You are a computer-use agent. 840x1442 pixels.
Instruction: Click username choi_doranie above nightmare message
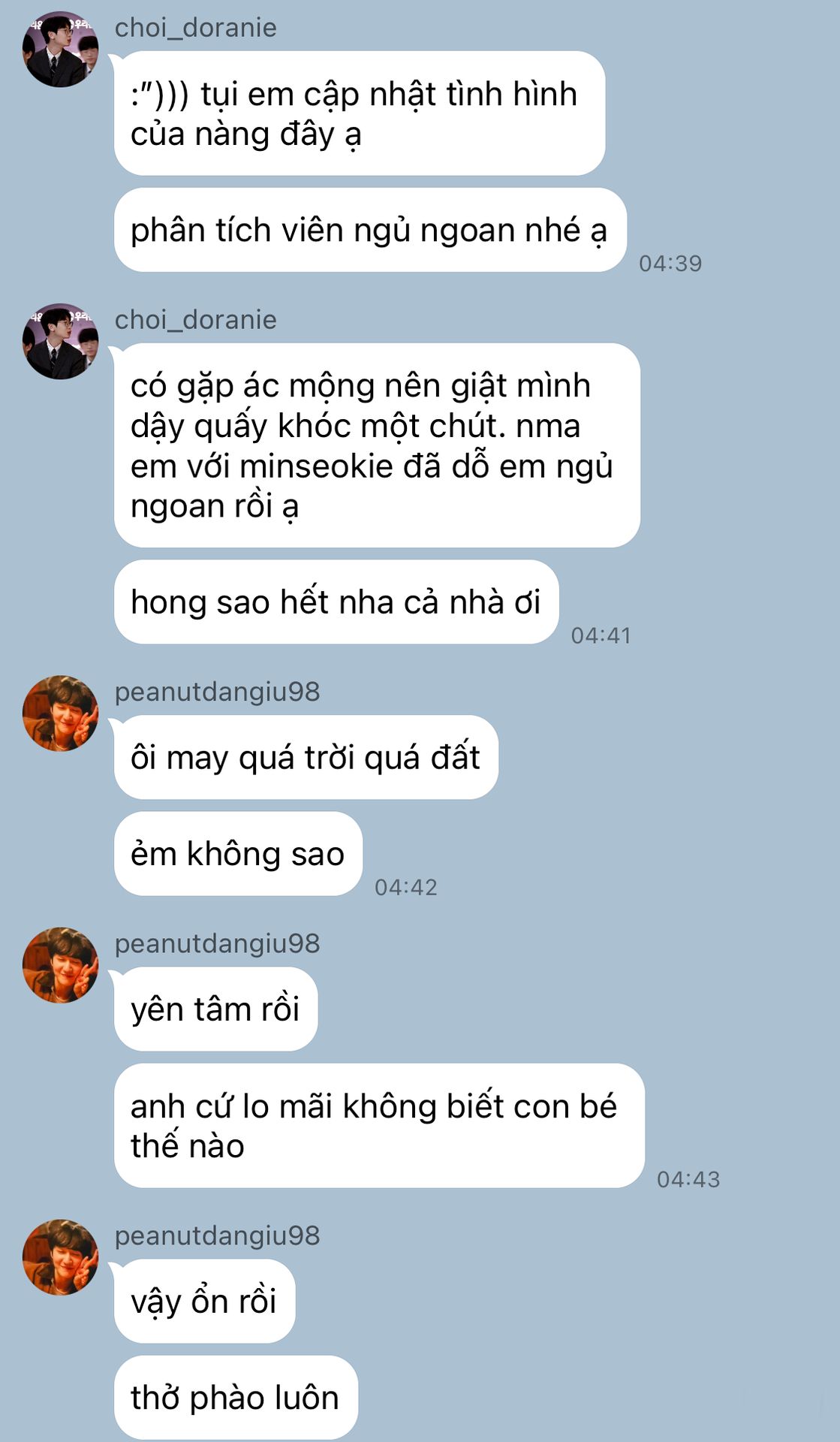click(195, 320)
